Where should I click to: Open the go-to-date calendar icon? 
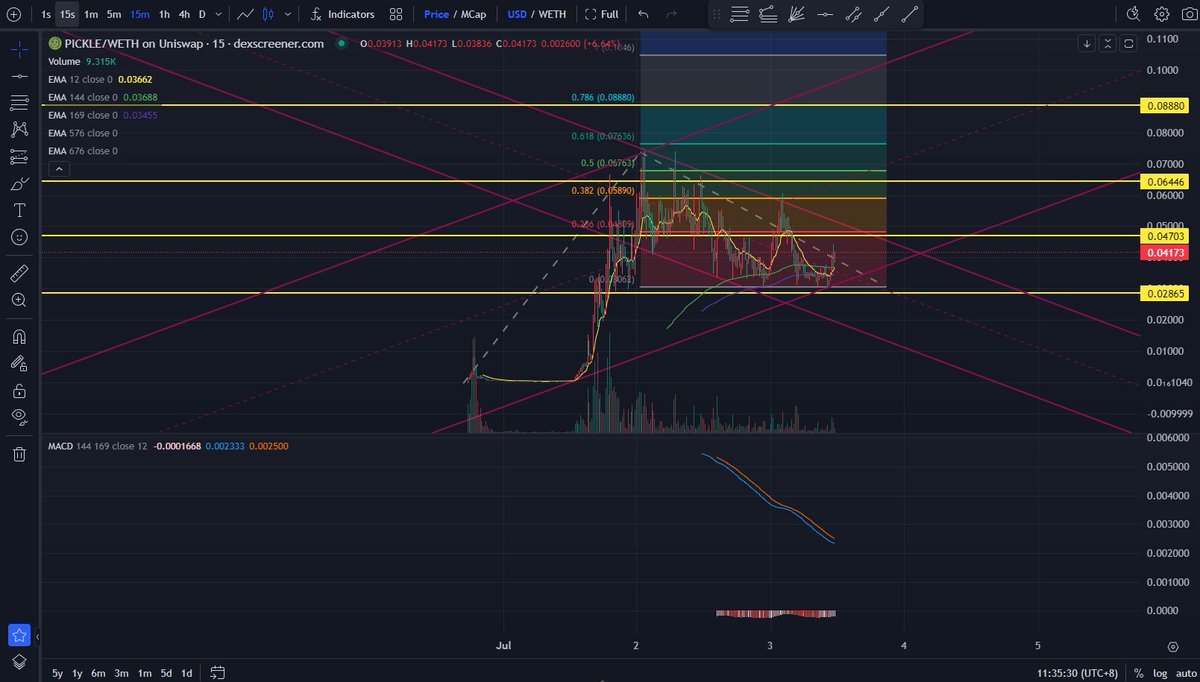(219, 672)
